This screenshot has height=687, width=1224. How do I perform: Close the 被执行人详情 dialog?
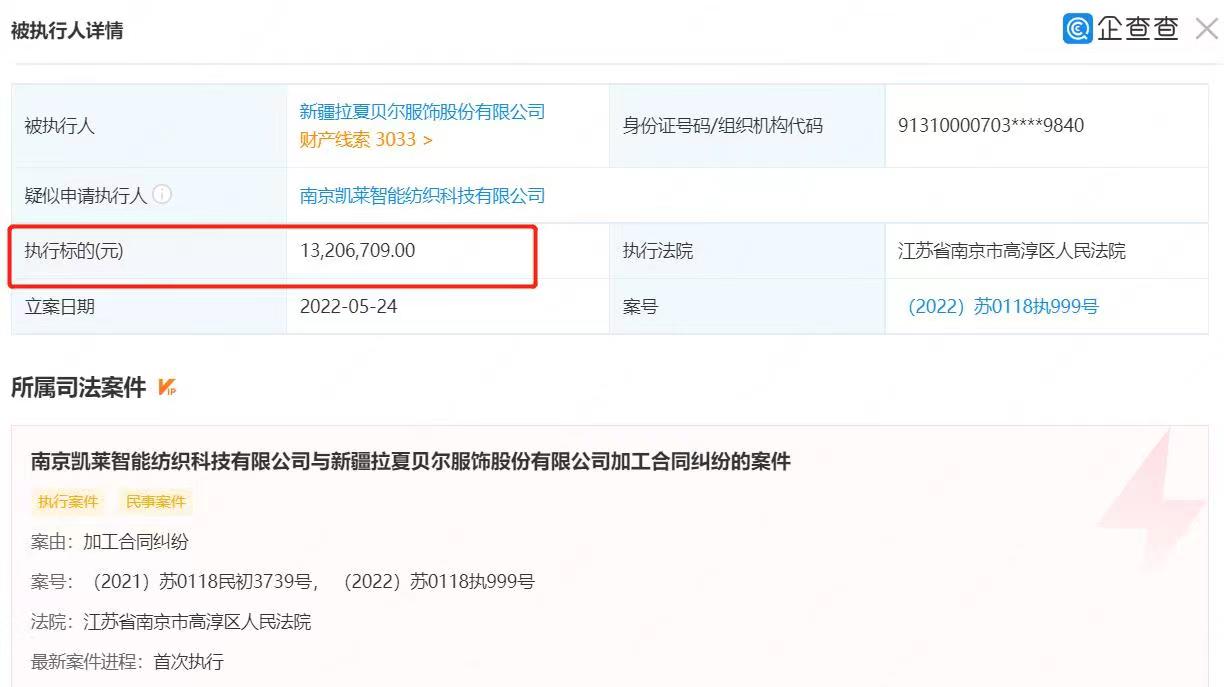1206,30
